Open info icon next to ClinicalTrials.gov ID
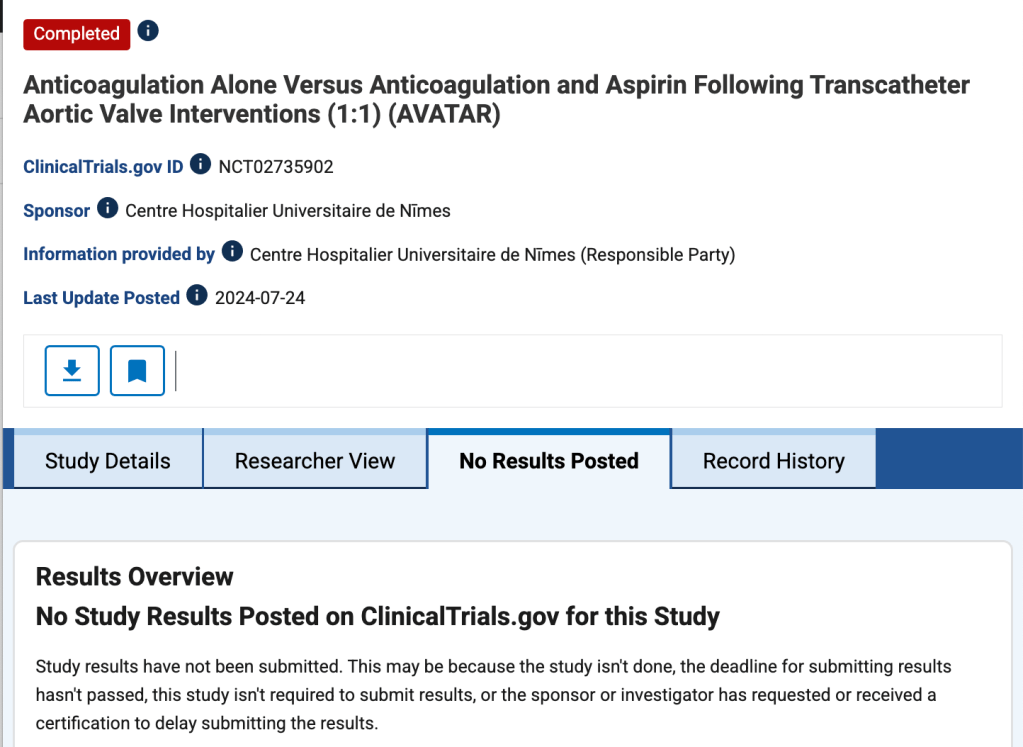Image resolution: width=1023 pixels, height=747 pixels. coord(201,164)
